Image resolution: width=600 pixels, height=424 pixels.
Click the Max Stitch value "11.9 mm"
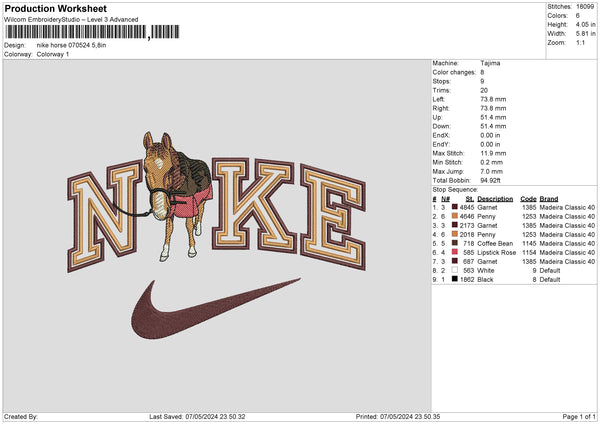[x=493, y=153]
